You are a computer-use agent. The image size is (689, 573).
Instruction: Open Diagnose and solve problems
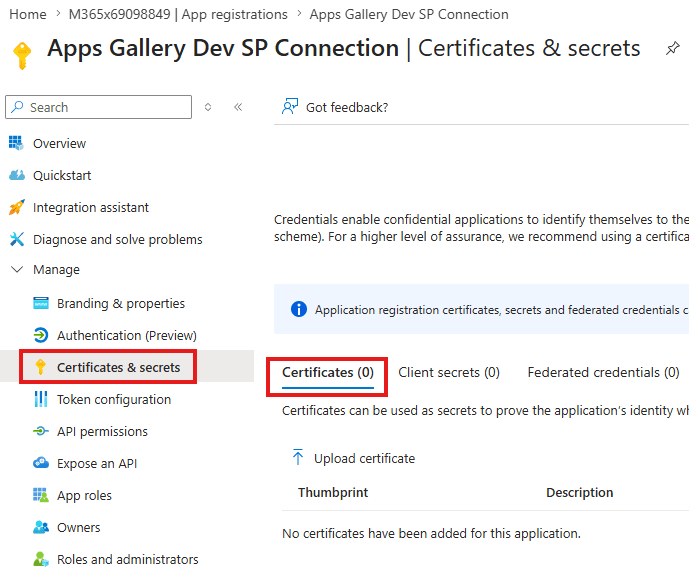pos(118,239)
